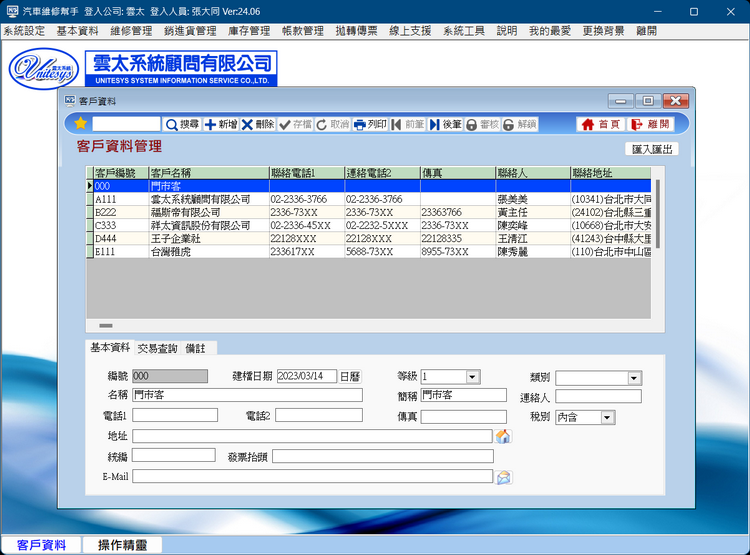
Task: Open the 銷進貨管理 menu
Action: 190,31
